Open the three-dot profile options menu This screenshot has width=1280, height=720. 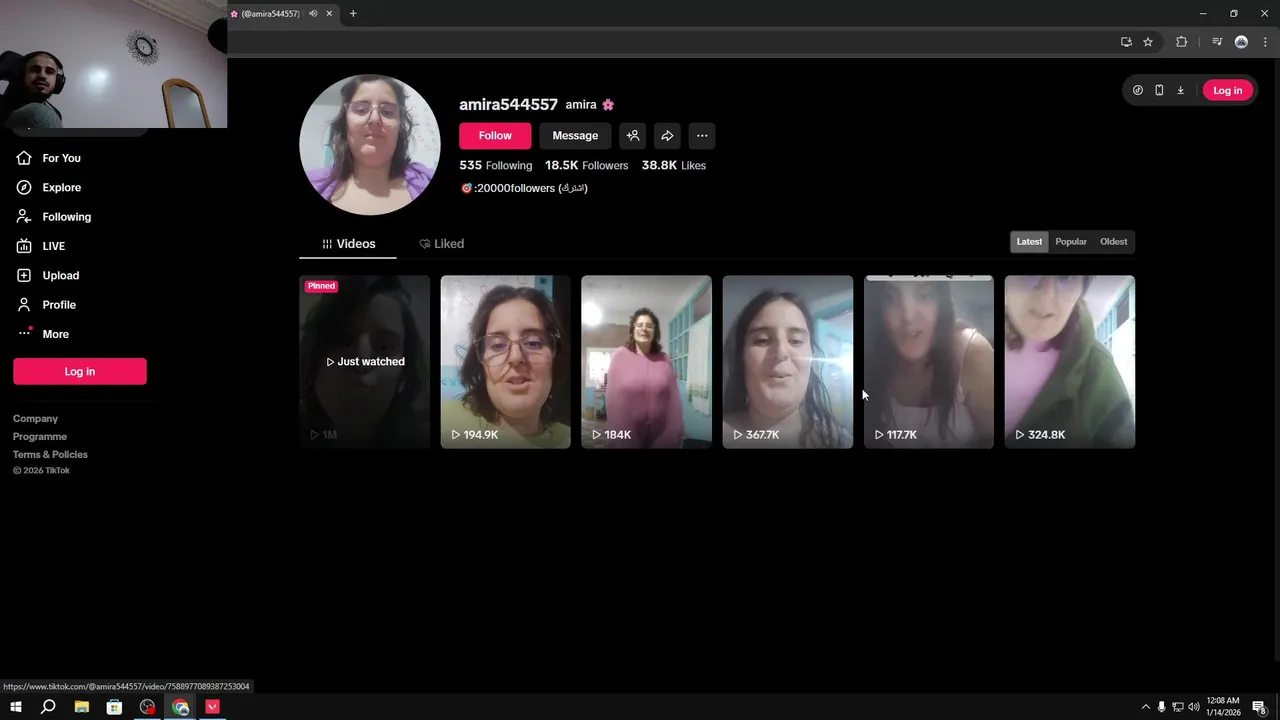tap(702, 136)
